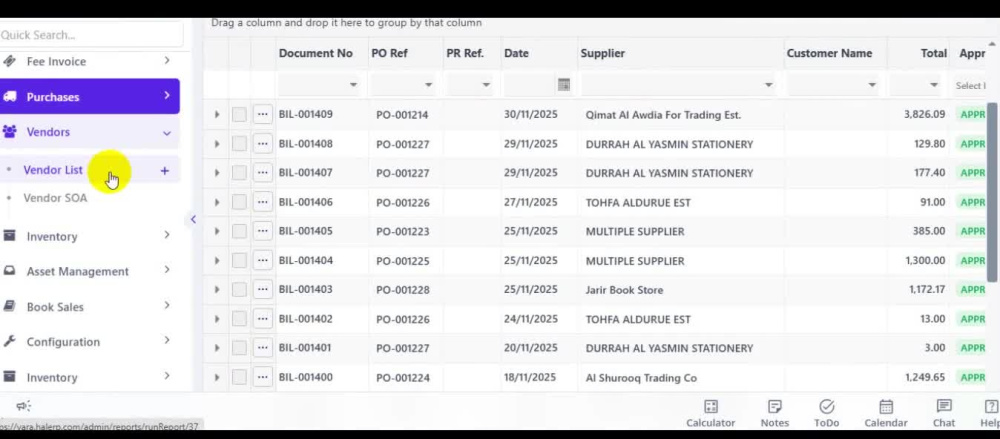Sort by the Date column header
The image size is (1000, 439).
coord(516,54)
